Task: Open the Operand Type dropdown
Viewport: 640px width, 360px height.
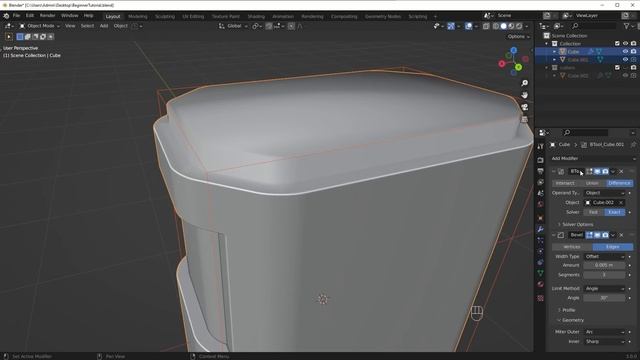Action: (x=604, y=193)
